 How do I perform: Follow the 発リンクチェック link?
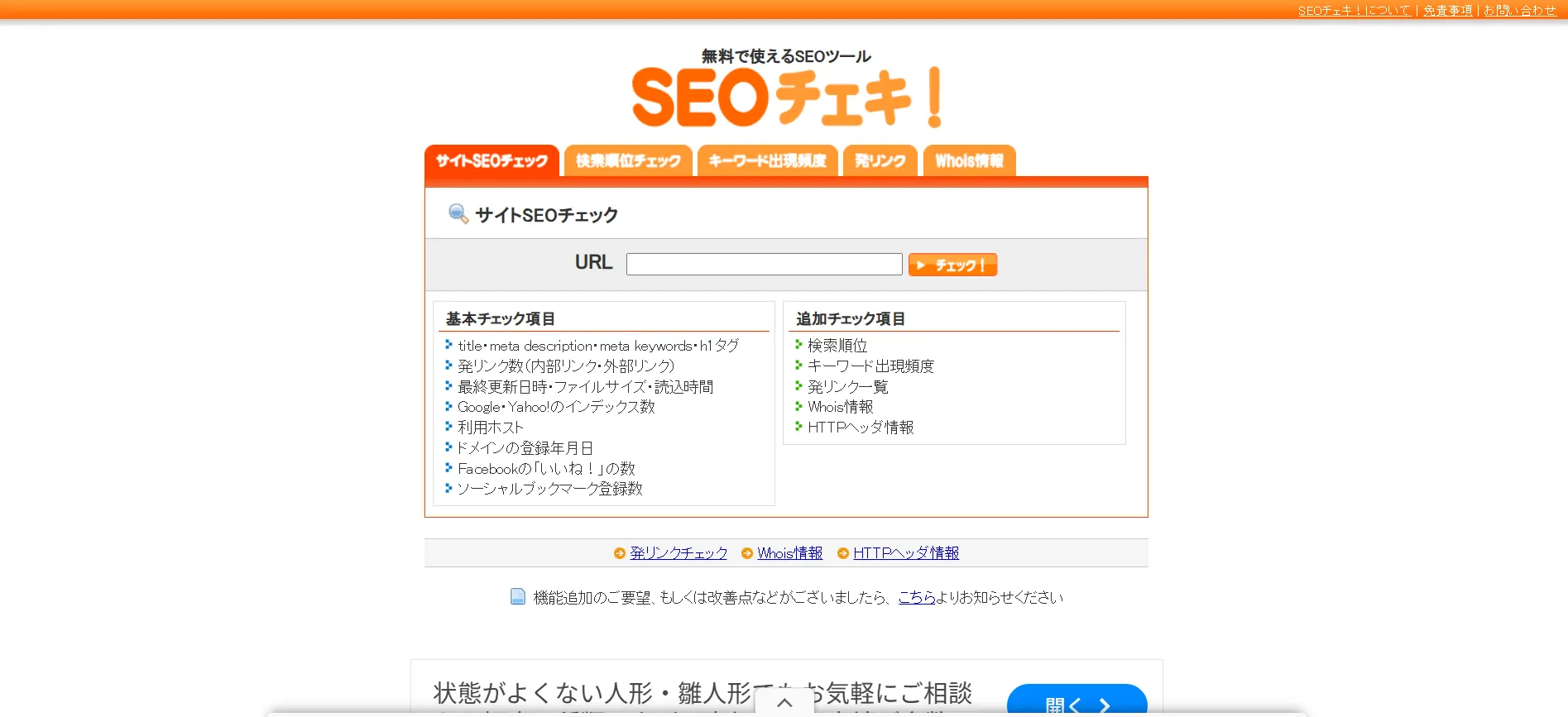pyautogui.click(x=679, y=553)
